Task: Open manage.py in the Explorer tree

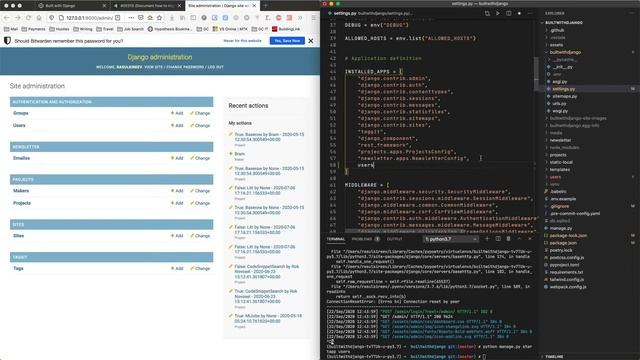Action: pos(562,228)
